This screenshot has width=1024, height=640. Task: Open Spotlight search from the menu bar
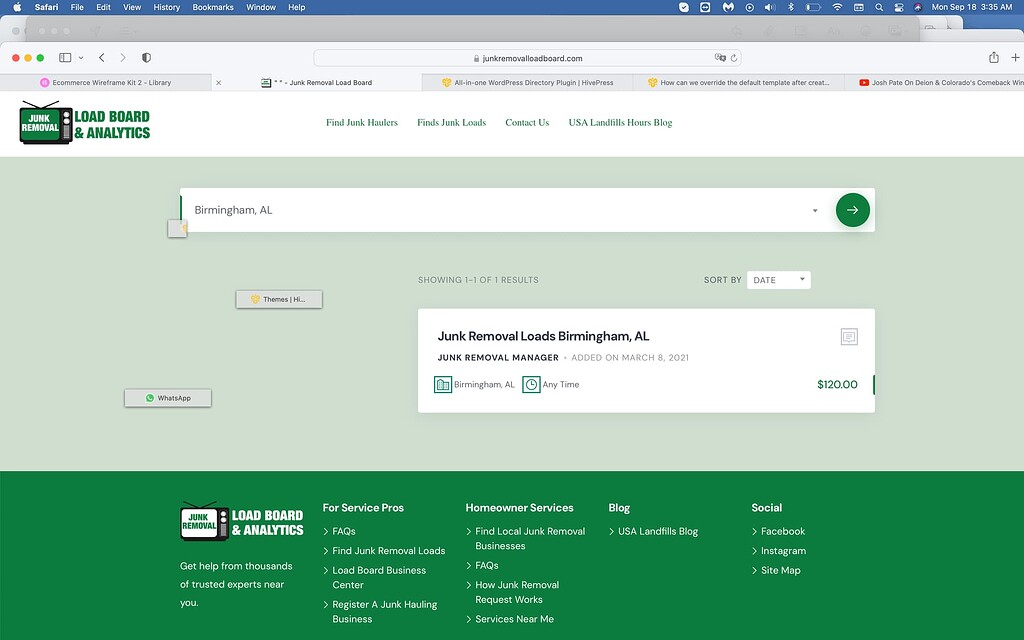coord(878,7)
